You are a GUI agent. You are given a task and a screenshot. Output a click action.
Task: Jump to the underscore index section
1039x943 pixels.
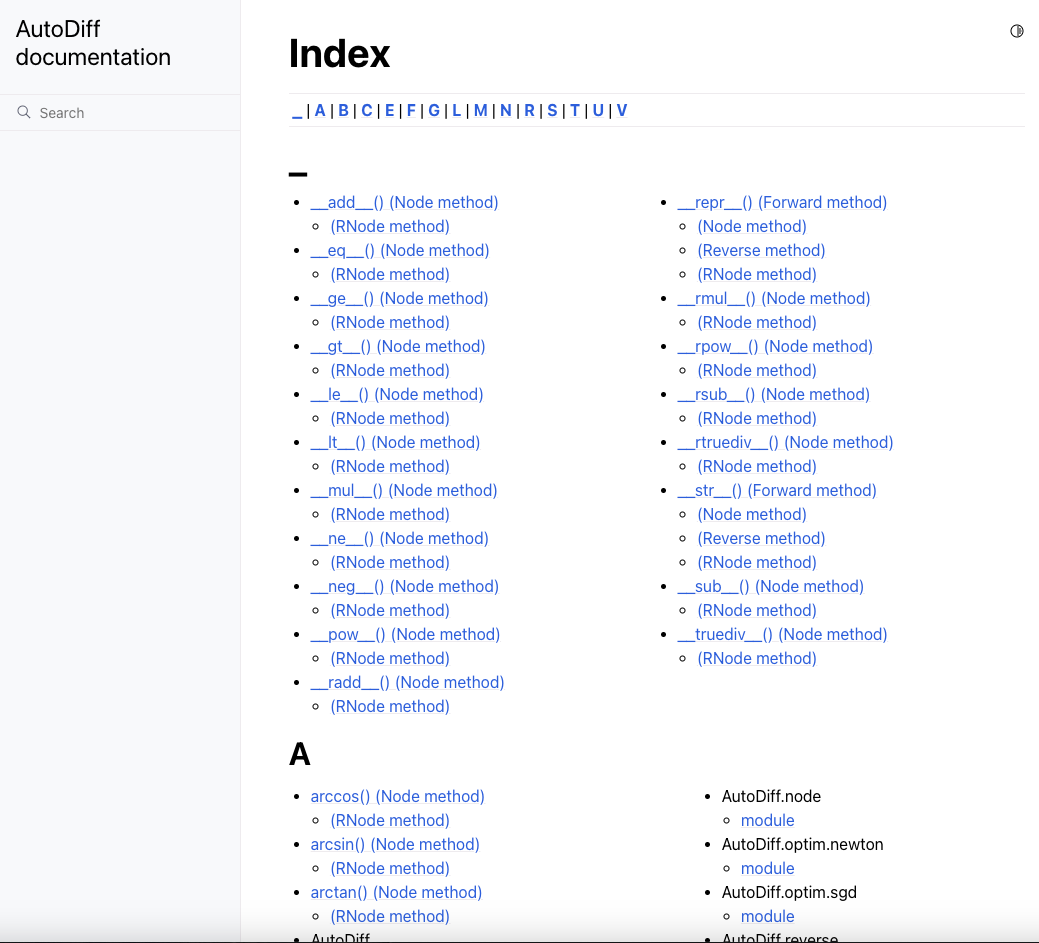click(297, 111)
